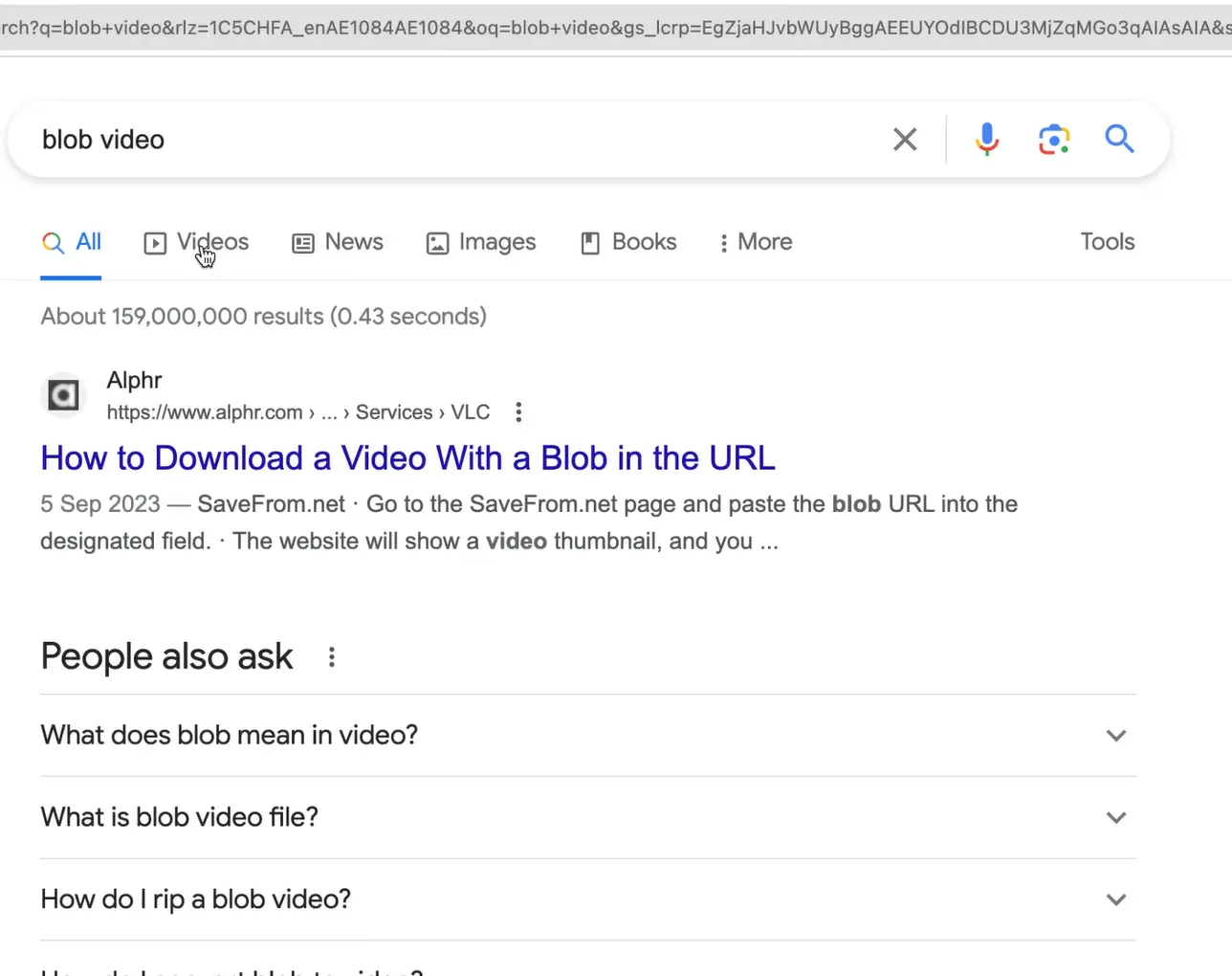Show the All results tab
The width and height of the screenshot is (1232, 976).
72,243
